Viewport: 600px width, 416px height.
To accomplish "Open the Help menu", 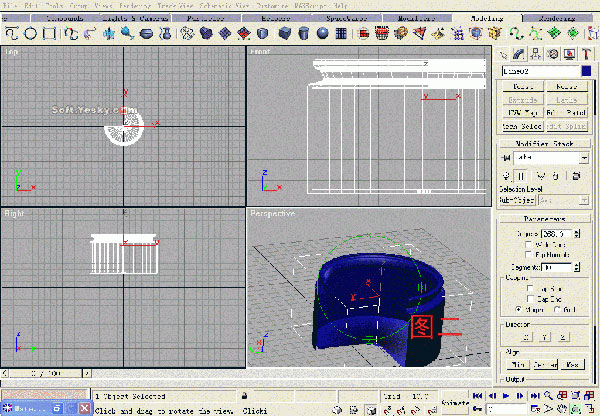I will pos(340,6).
